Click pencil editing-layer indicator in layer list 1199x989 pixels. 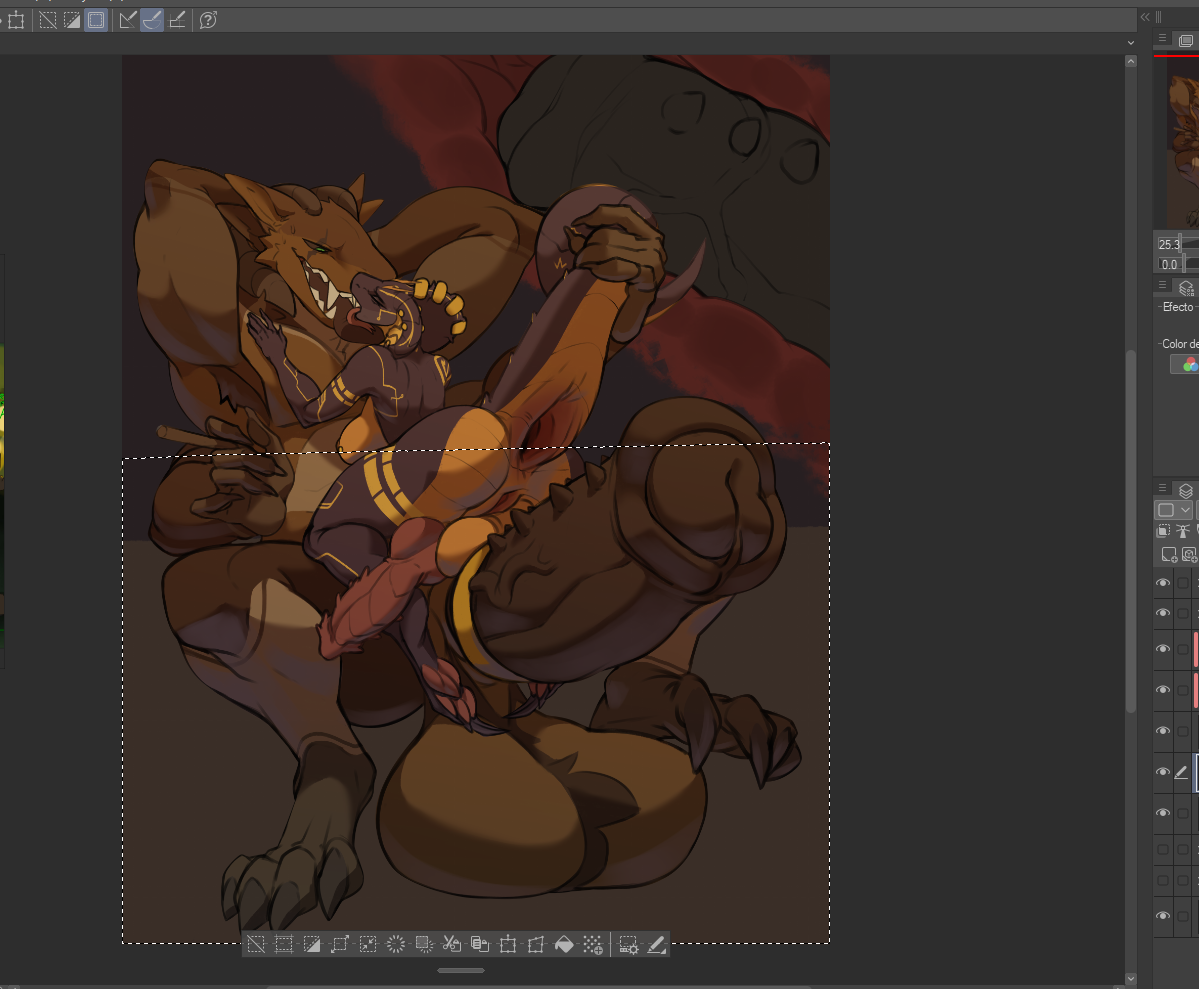tap(1181, 773)
